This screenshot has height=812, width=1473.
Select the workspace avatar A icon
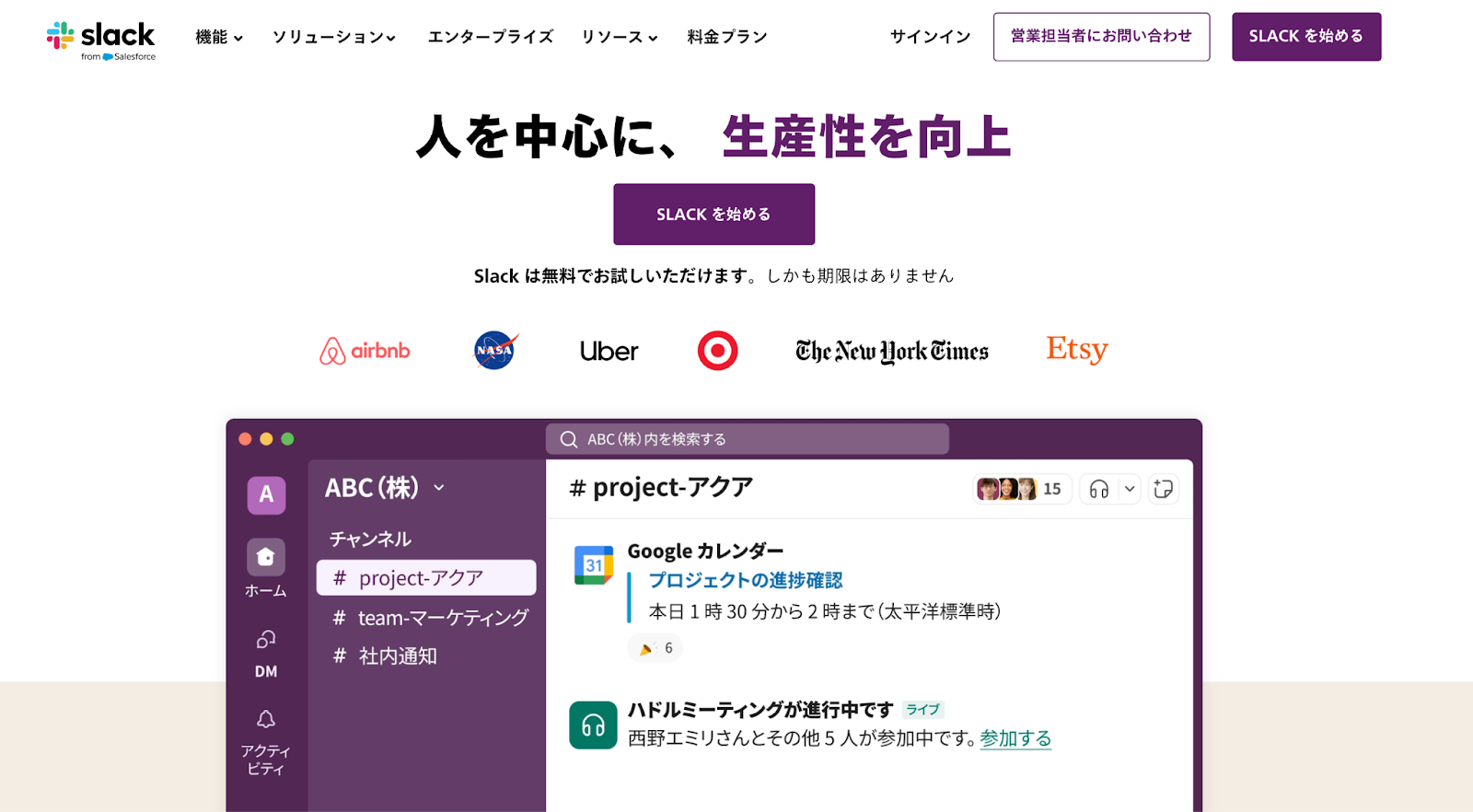266,495
